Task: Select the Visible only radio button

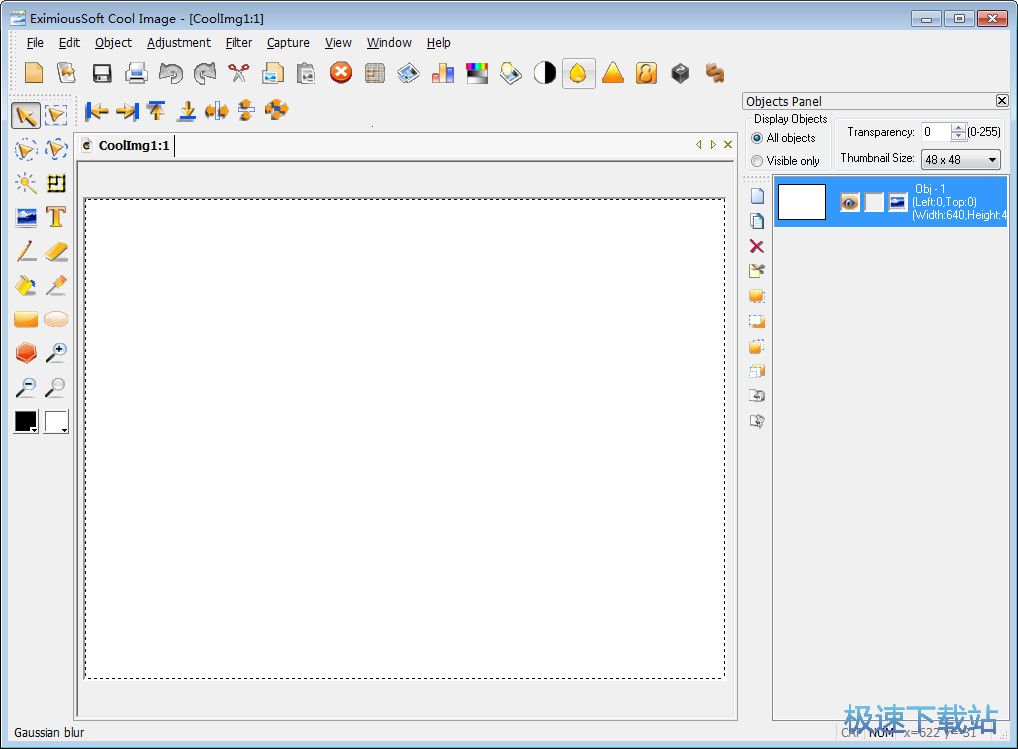Action: (x=757, y=161)
